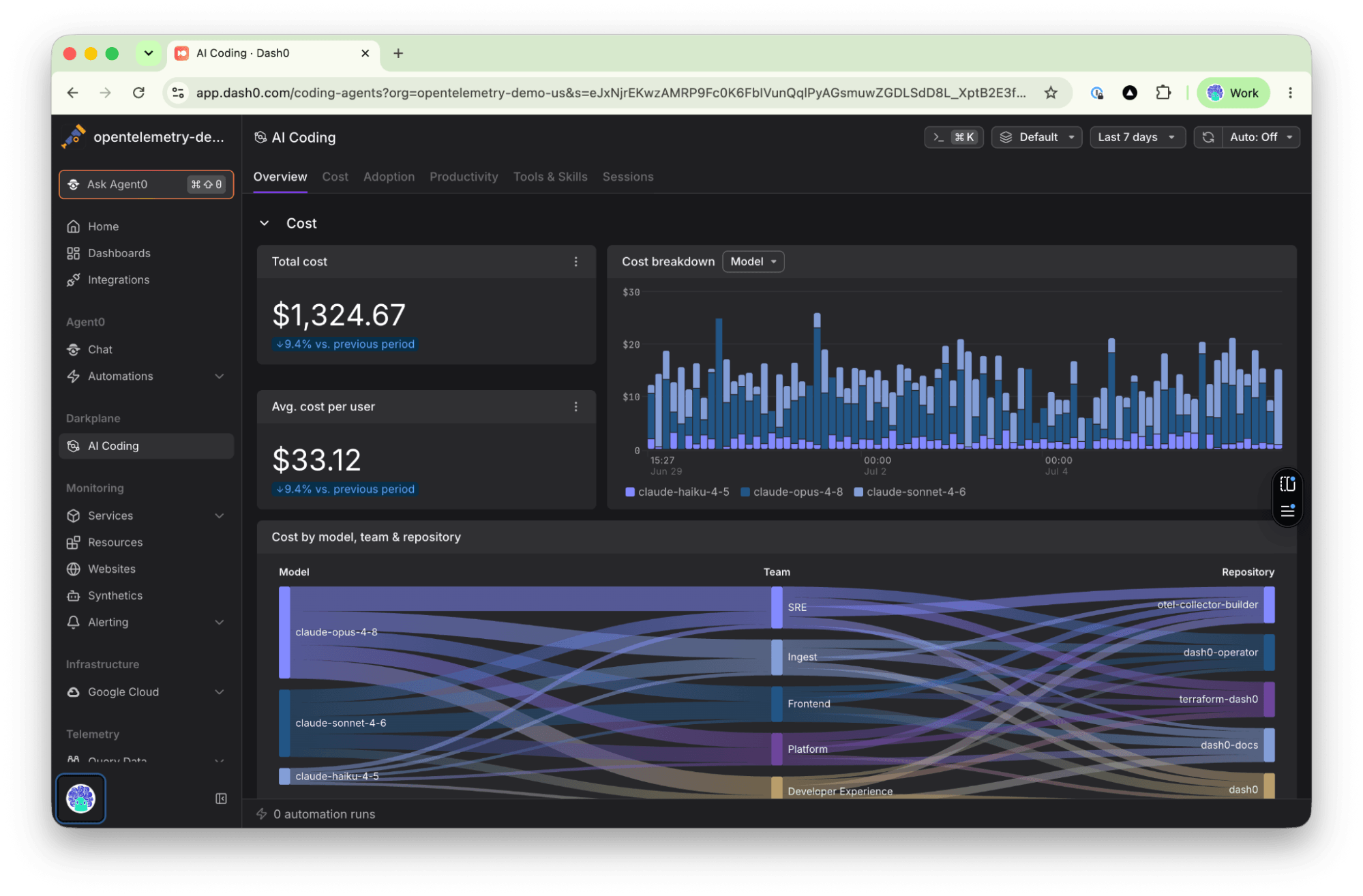1363x896 pixels.
Task: Click the claude-sonnet-4-6 Sankey node
Action: [x=284, y=723]
